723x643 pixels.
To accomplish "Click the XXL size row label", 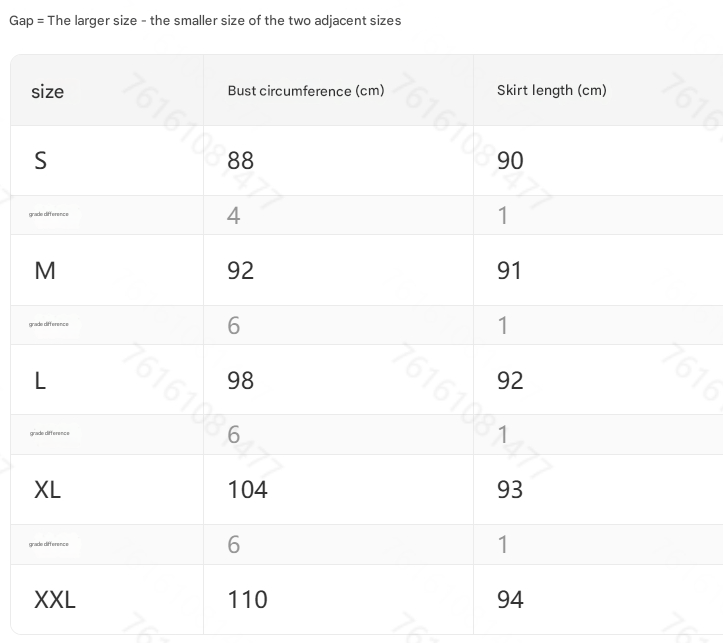I will click(x=55, y=599).
